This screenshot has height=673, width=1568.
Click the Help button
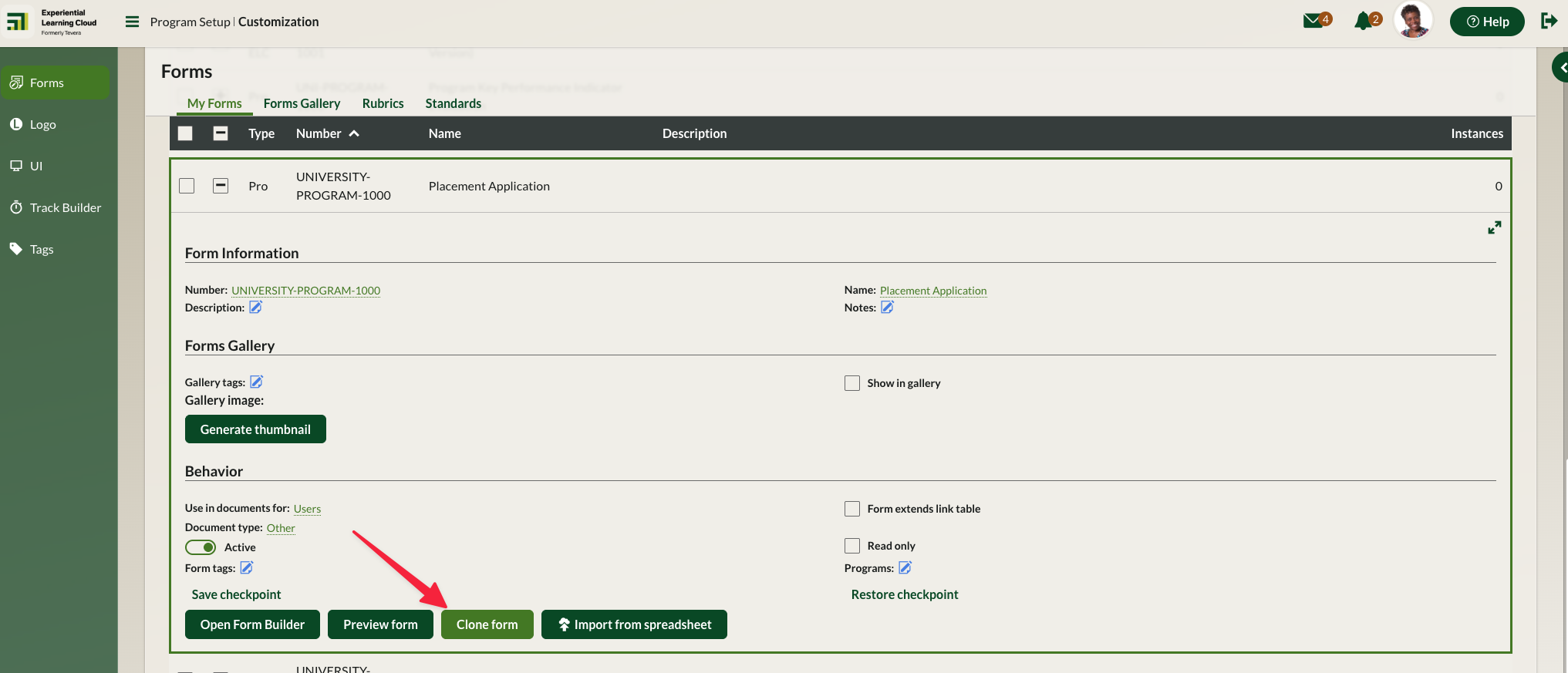(x=1487, y=22)
